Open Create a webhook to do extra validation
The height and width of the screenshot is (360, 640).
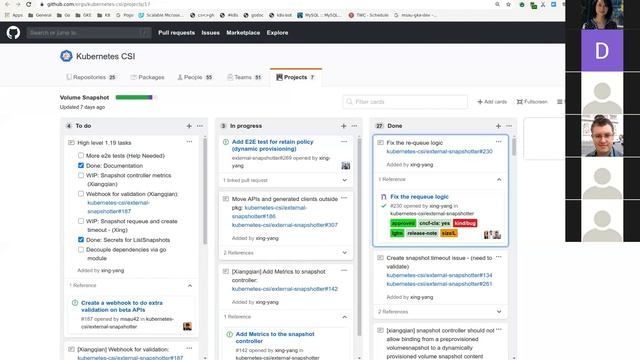coord(122,306)
